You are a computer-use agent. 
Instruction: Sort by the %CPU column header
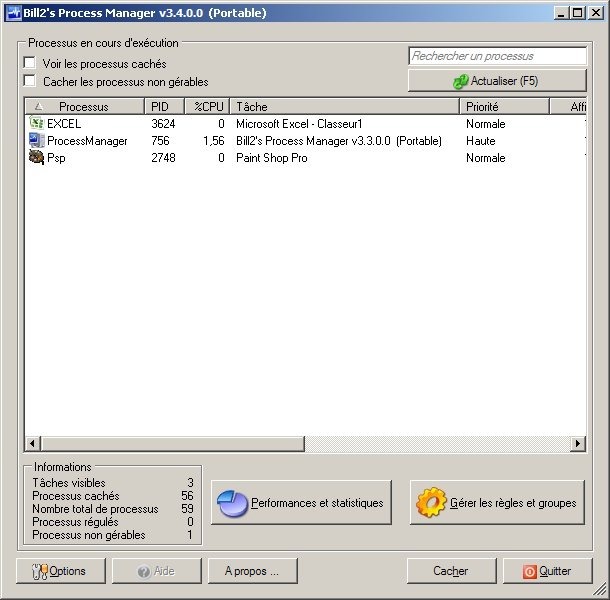tap(207, 106)
